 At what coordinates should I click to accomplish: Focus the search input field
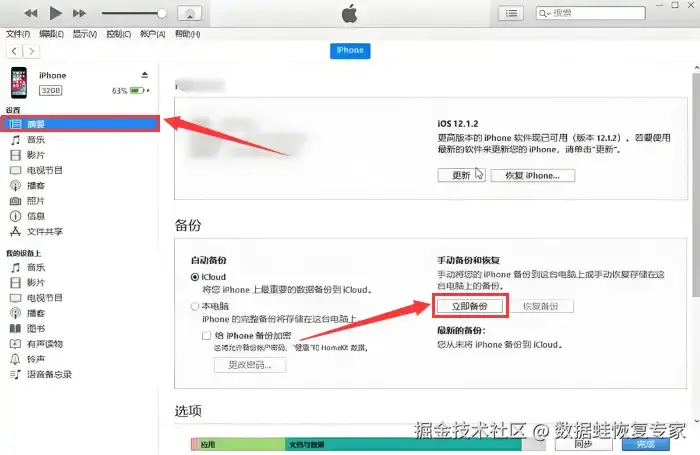click(x=591, y=13)
